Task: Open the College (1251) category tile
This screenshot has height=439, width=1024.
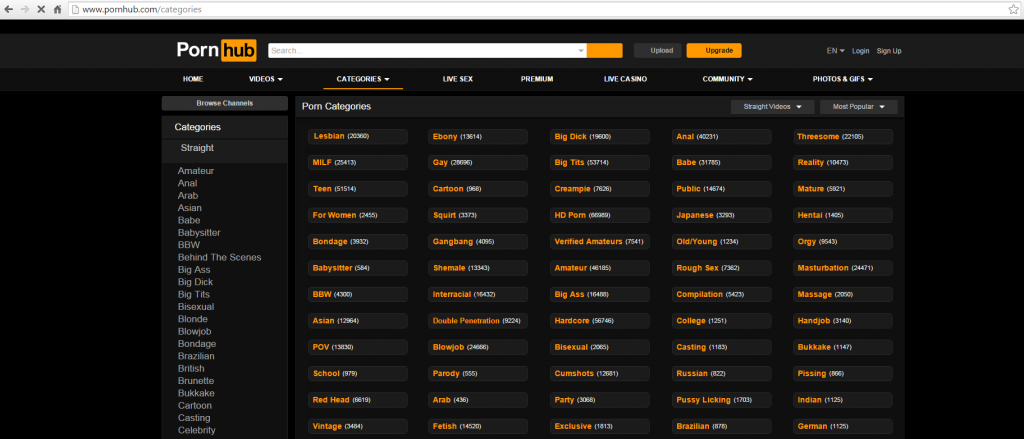Action: (722, 321)
